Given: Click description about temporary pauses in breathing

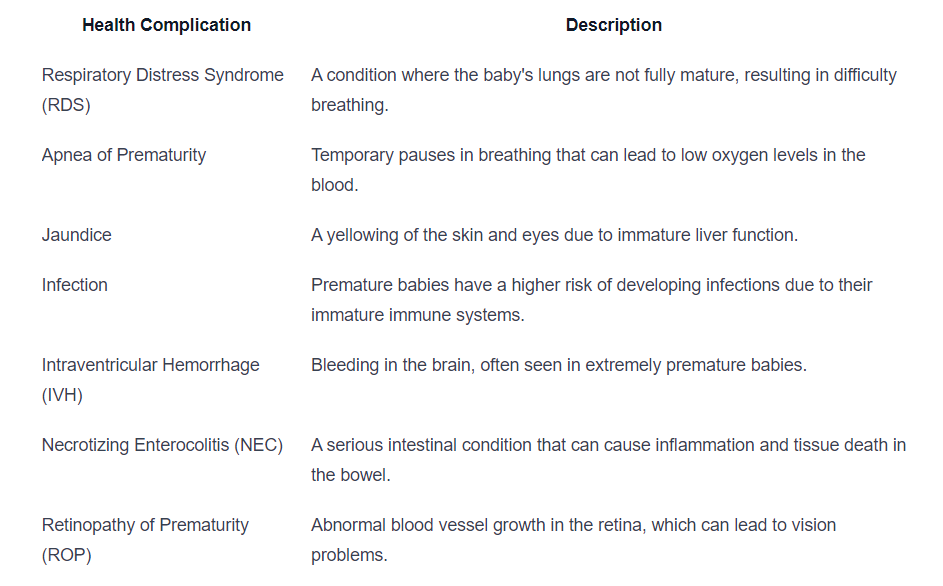Looking at the screenshot, I should 588,170.
